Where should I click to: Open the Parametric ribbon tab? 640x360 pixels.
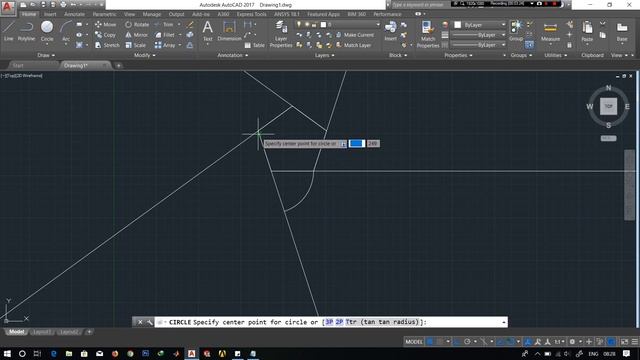tap(104, 14)
